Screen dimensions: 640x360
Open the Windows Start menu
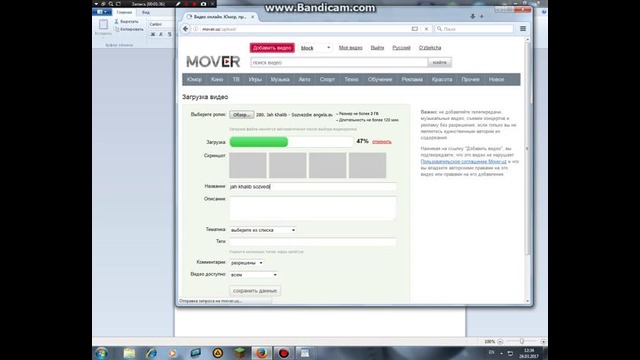click(x=102, y=353)
